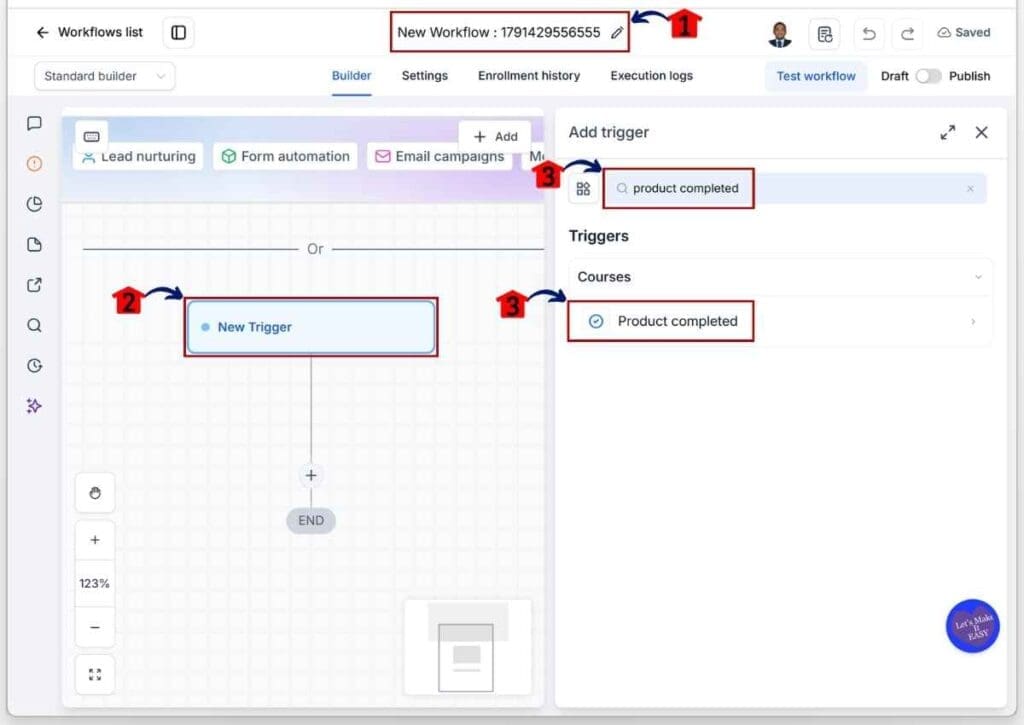The width and height of the screenshot is (1024, 725).
Task: Open sticky note icon in sidebar
Action: pos(35,244)
